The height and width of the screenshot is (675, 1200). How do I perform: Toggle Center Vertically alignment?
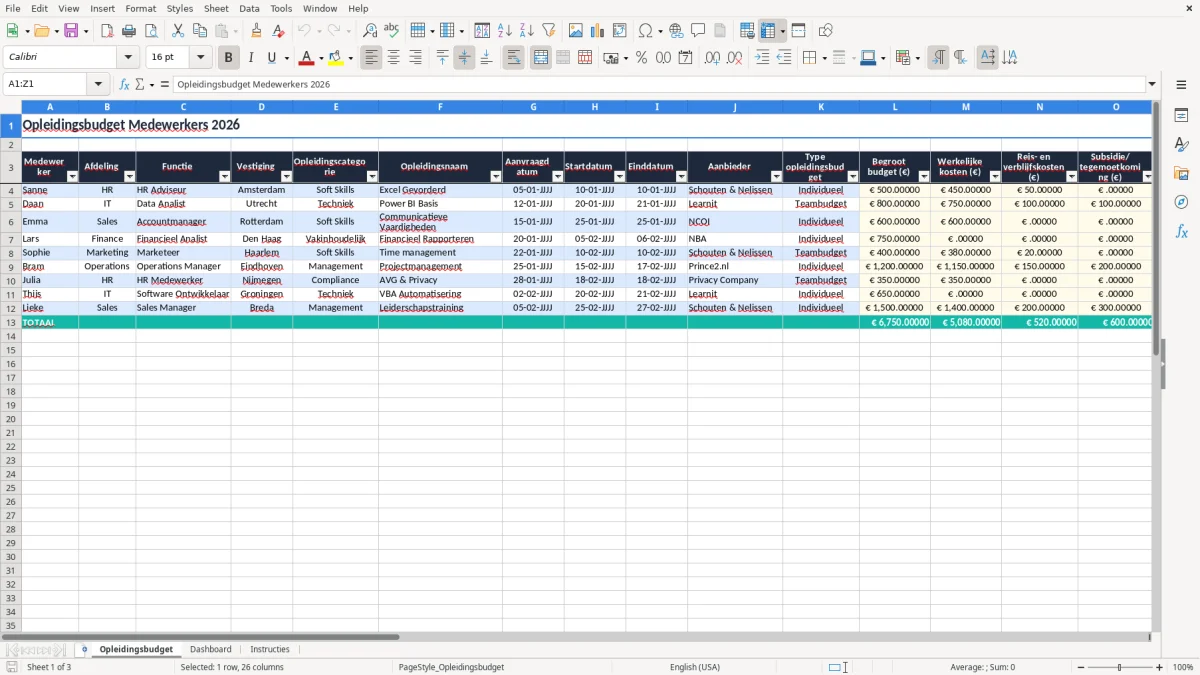(x=464, y=58)
